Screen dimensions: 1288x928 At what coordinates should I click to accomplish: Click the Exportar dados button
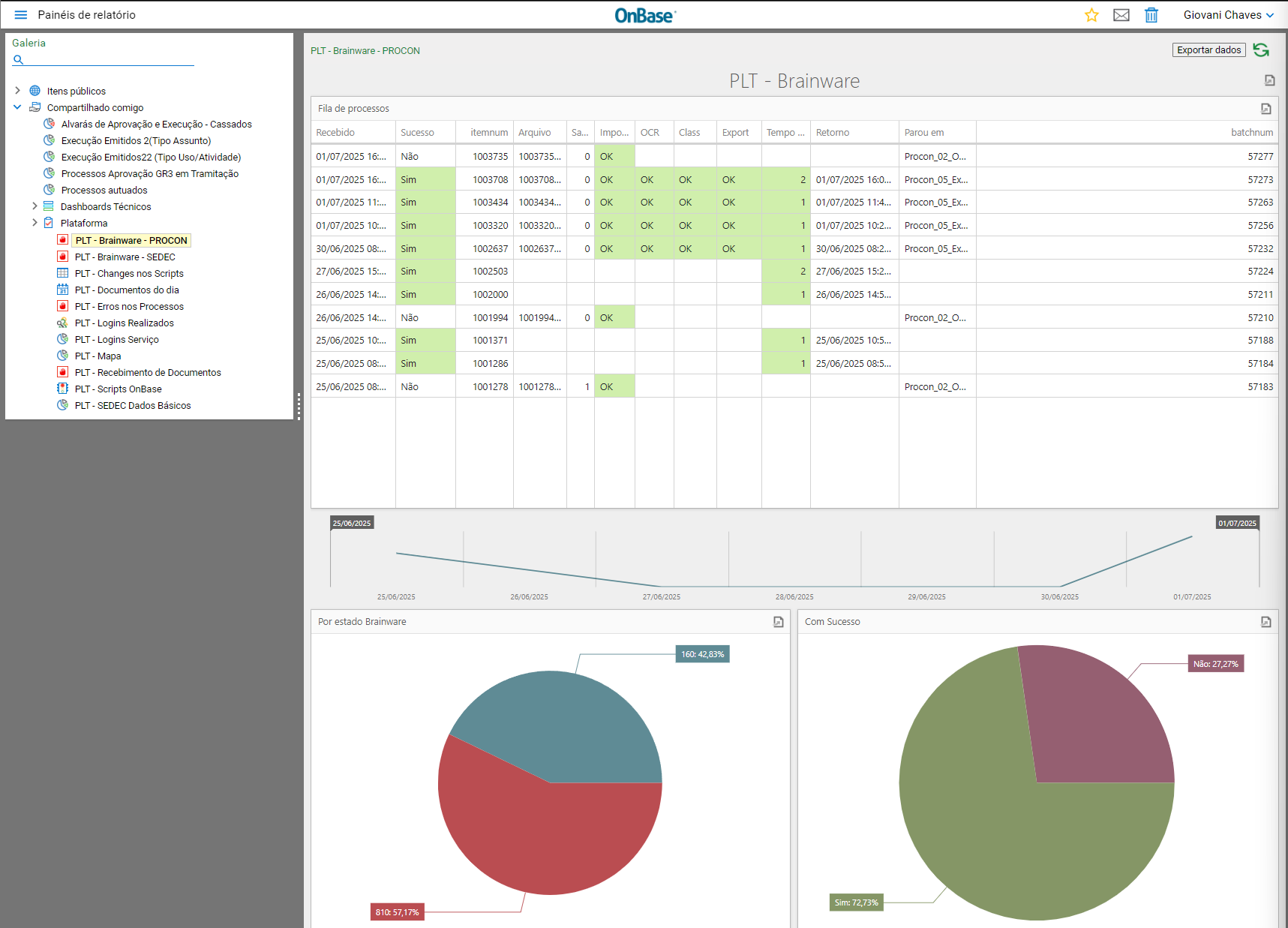(1208, 50)
